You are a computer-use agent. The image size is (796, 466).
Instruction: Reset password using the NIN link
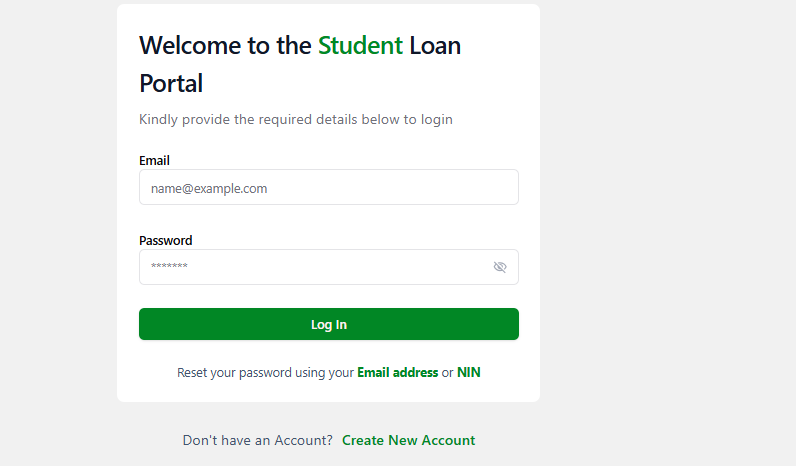click(469, 372)
